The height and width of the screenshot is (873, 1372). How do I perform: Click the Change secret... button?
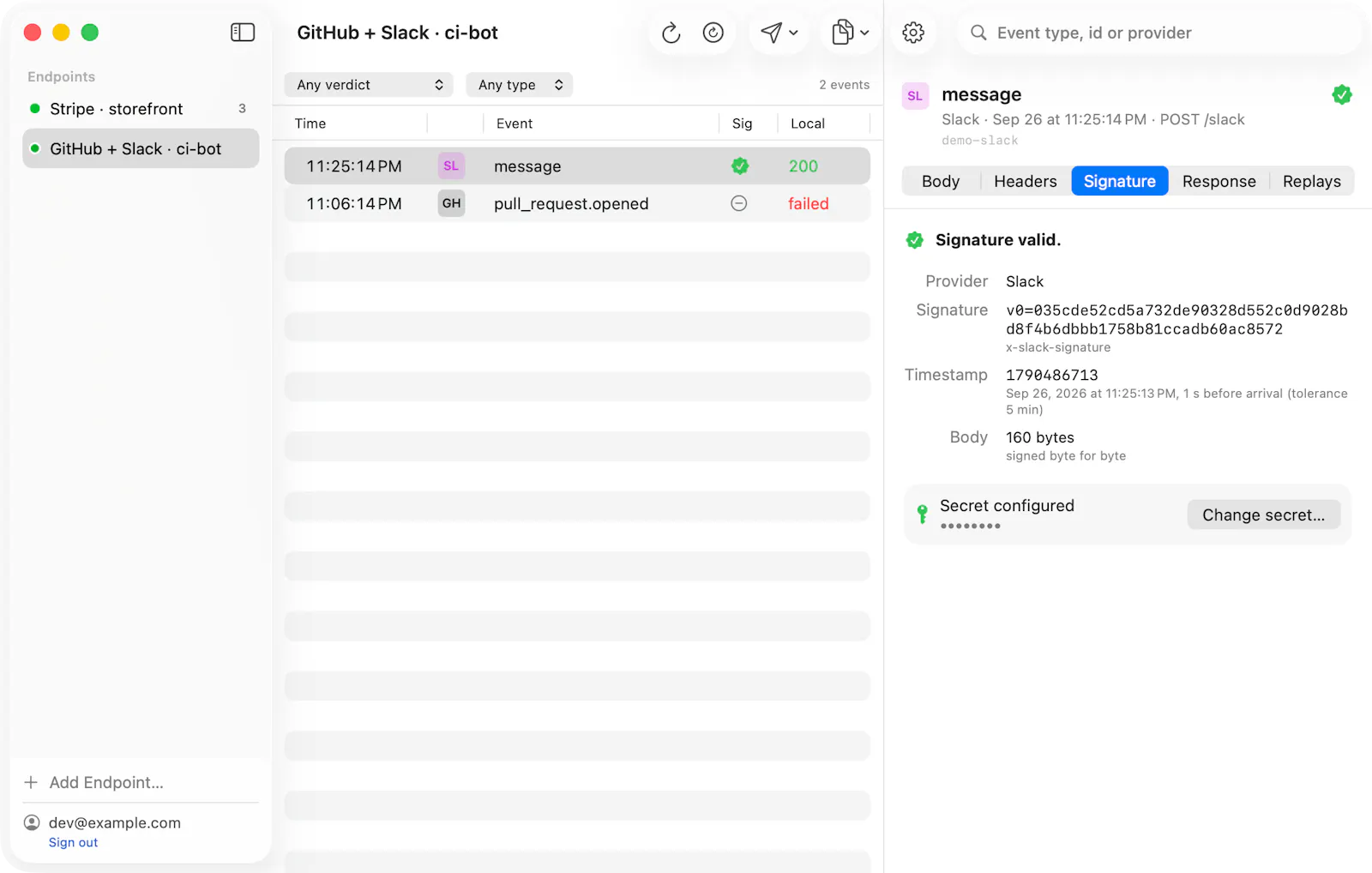[x=1264, y=515]
